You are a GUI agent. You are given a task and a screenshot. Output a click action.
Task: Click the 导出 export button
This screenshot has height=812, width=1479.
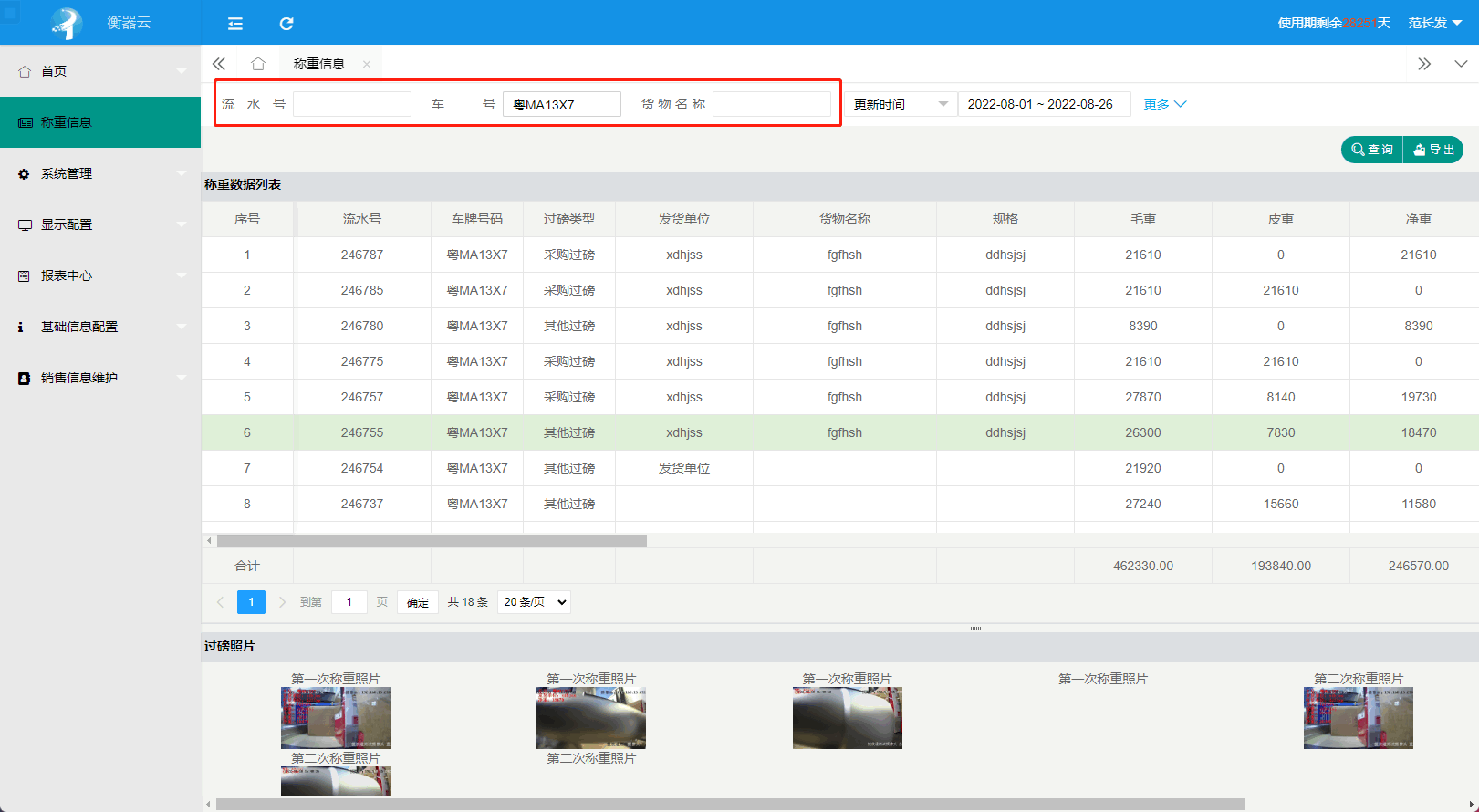[x=1433, y=150]
